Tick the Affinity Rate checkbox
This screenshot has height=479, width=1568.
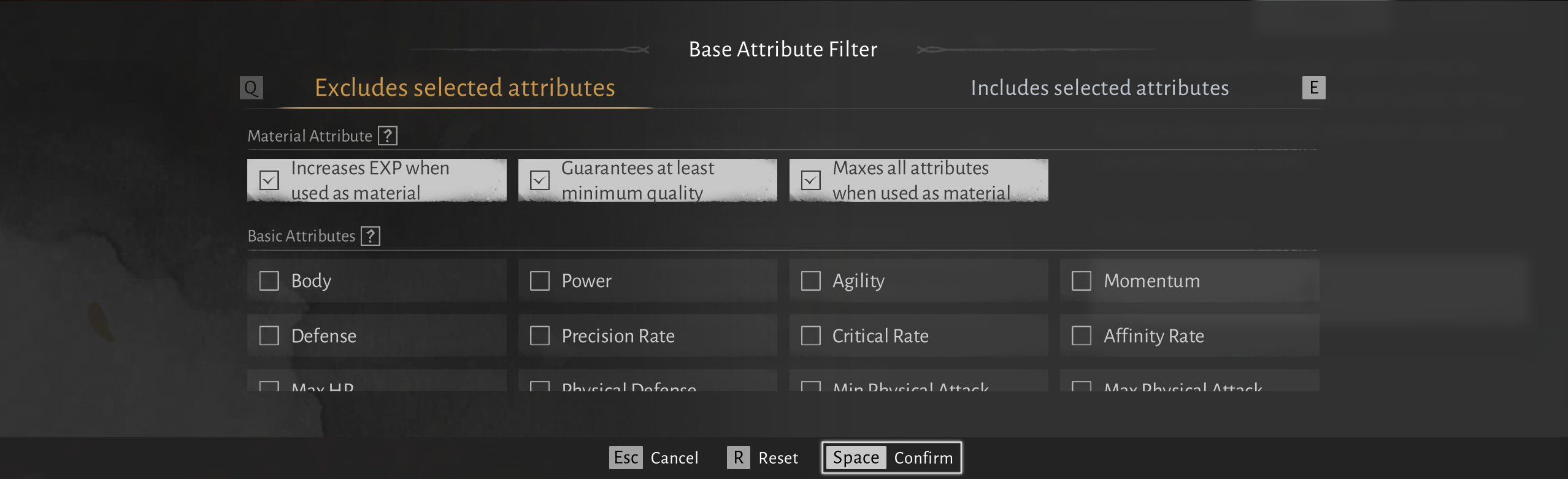(x=1082, y=335)
